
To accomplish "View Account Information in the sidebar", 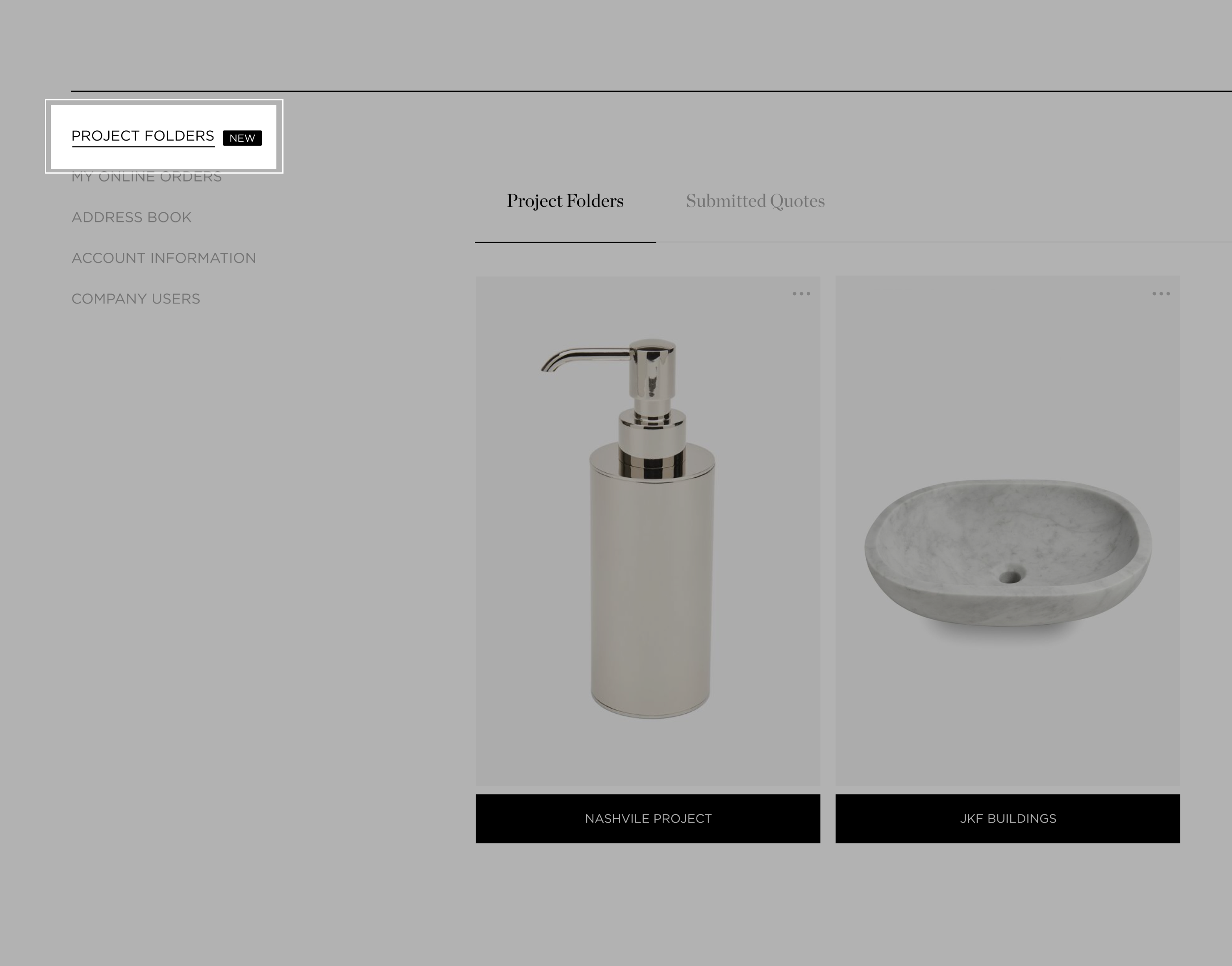I will (x=163, y=258).
